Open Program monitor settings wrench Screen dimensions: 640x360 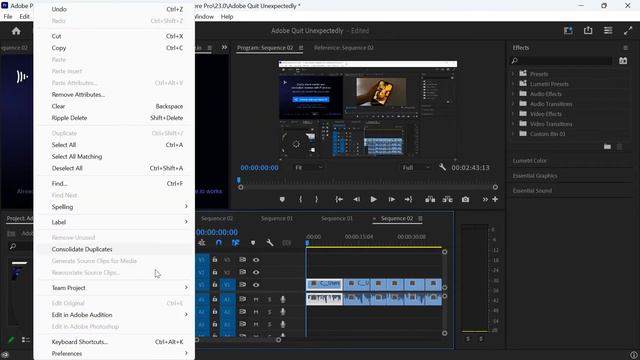point(442,167)
